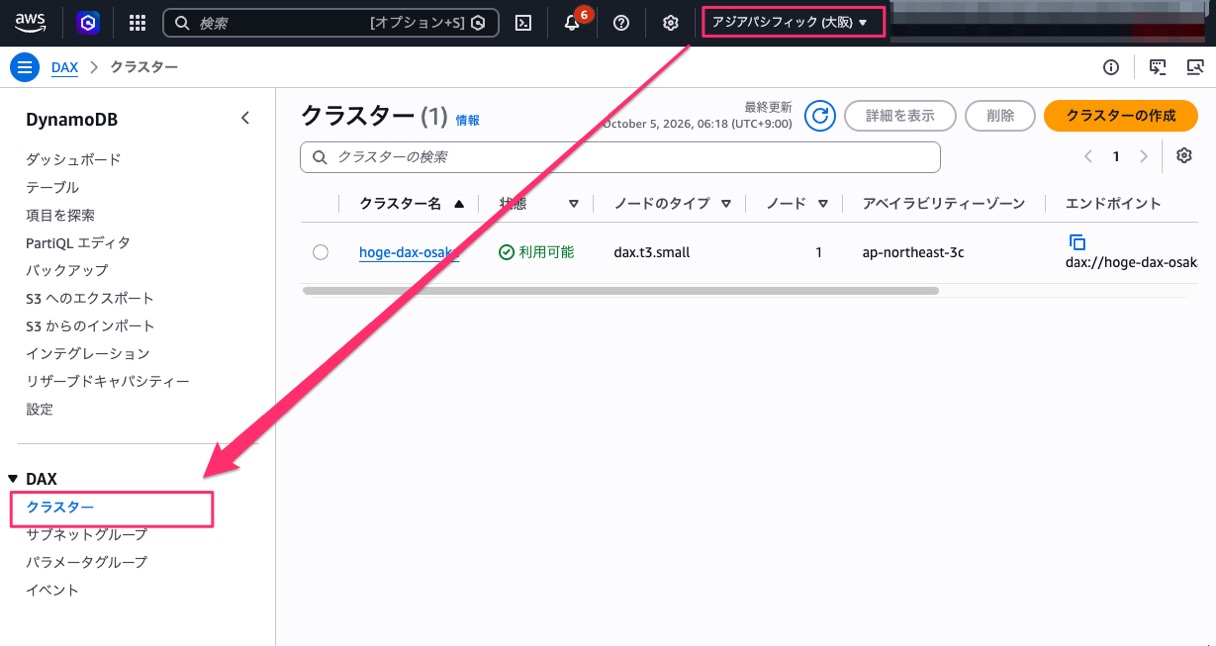The image size is (1216, 646).
Task: Open ダッシュボード in sidebar
Action: coord(73,159)
